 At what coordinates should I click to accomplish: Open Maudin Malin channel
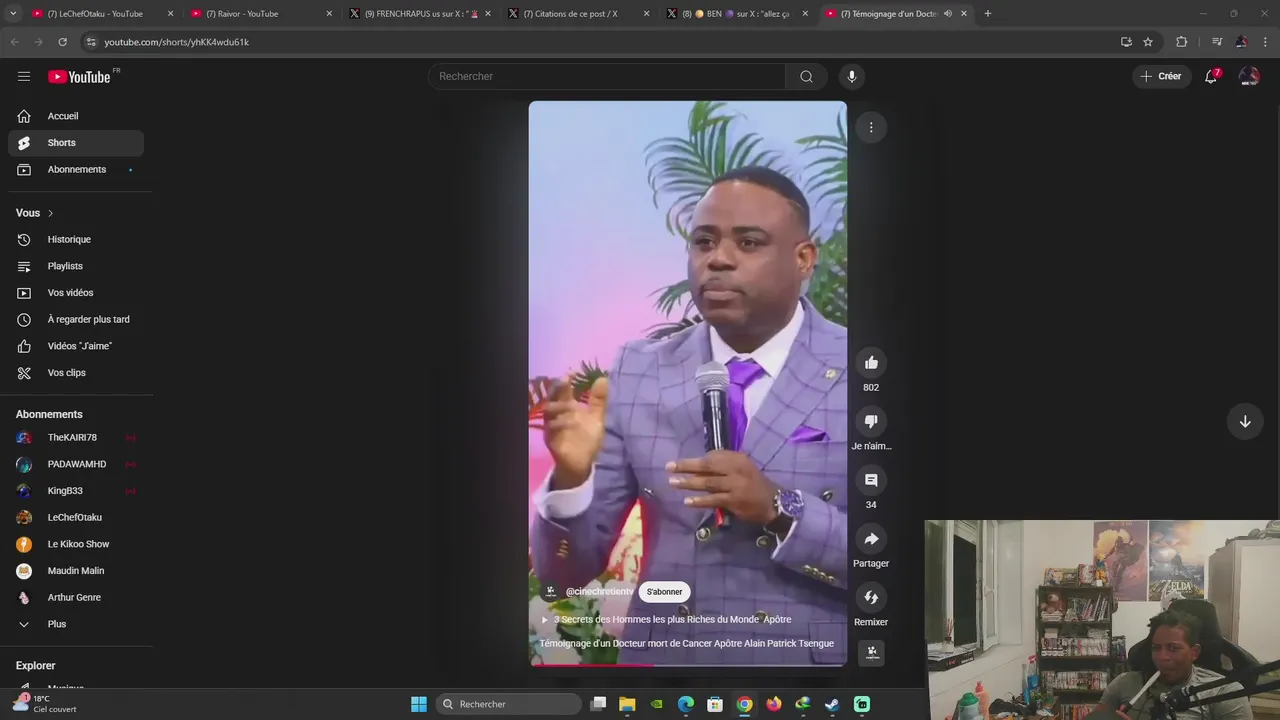pyautogui.click(x=76, y=571)
